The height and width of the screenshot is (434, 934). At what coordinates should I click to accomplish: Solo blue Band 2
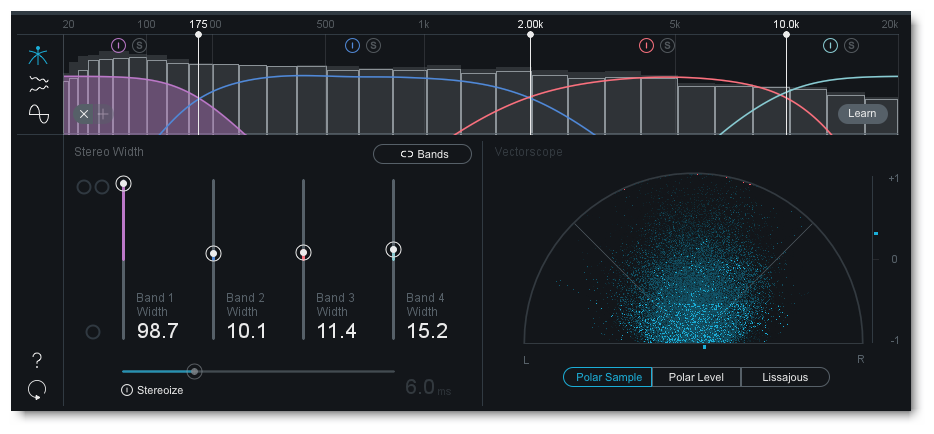[x=373, y=45]
